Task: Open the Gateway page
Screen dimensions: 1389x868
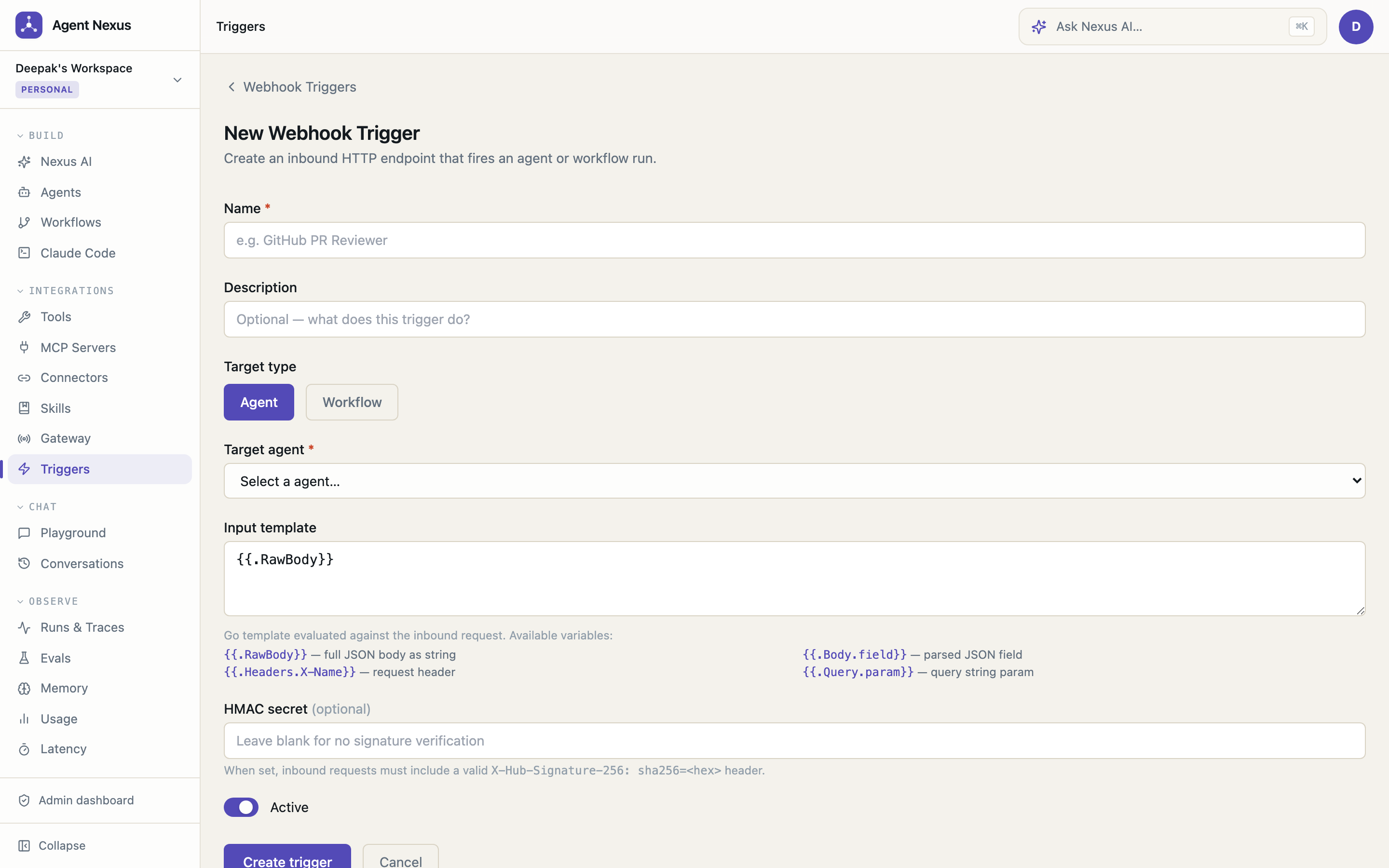Action: (x=100, y=439)
